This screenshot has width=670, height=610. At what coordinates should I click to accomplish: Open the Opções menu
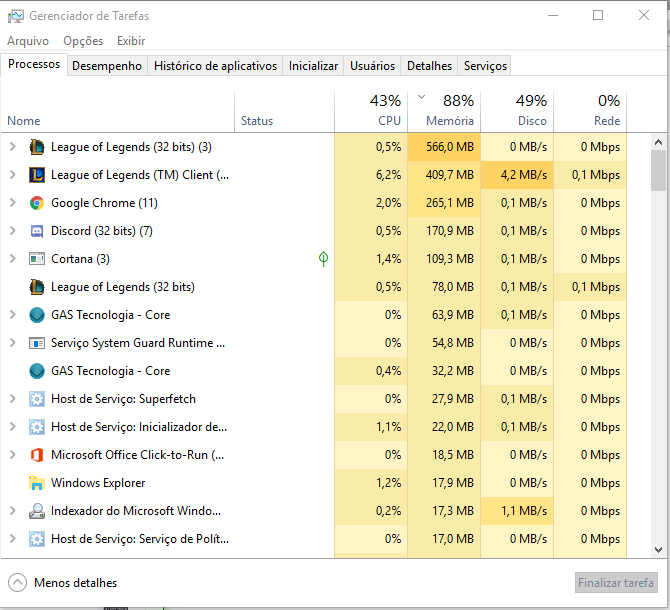click(83, 41)
